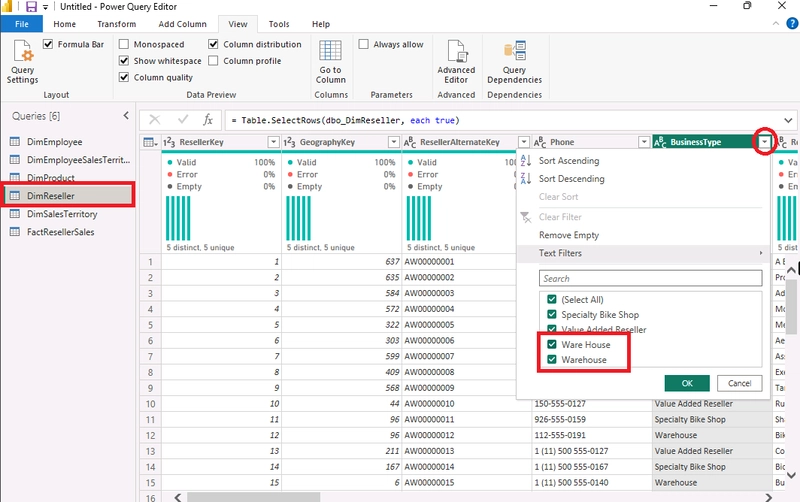Close the BusinessType filter dropdown arrow

pos(764,142)
